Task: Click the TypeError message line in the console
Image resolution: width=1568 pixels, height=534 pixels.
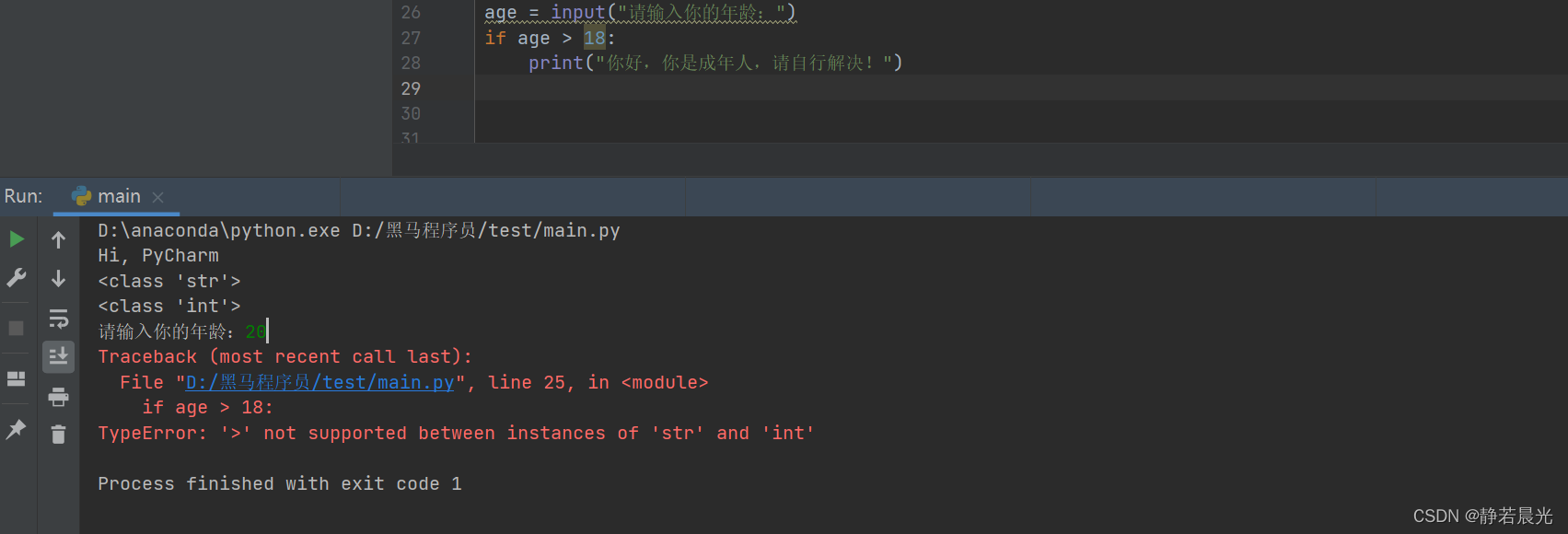Action: [x=457, y=433]
